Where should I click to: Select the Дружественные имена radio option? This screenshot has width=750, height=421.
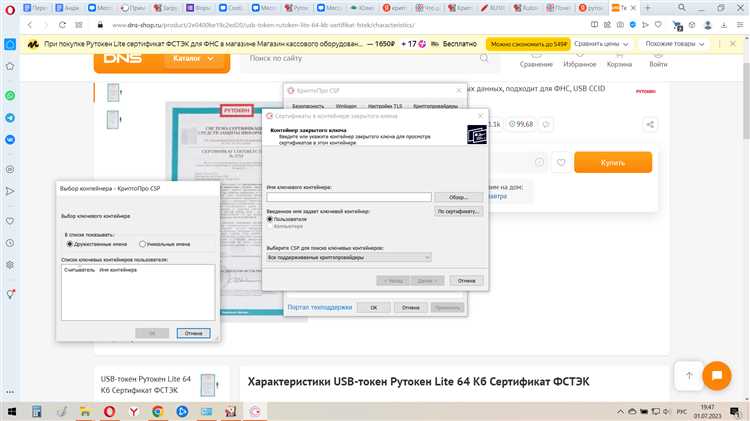(x=70, y=244)
